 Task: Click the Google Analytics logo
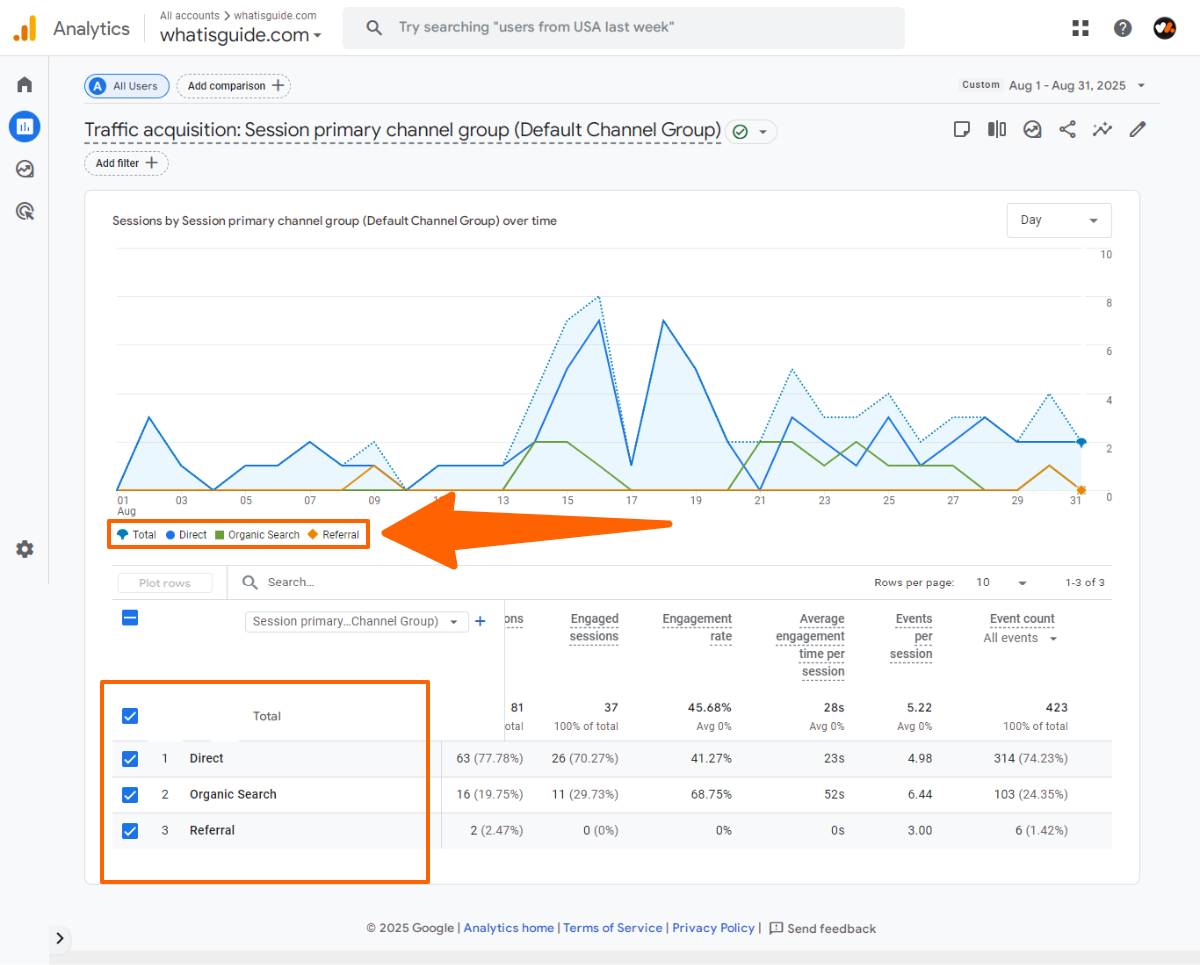coord(25,28)
